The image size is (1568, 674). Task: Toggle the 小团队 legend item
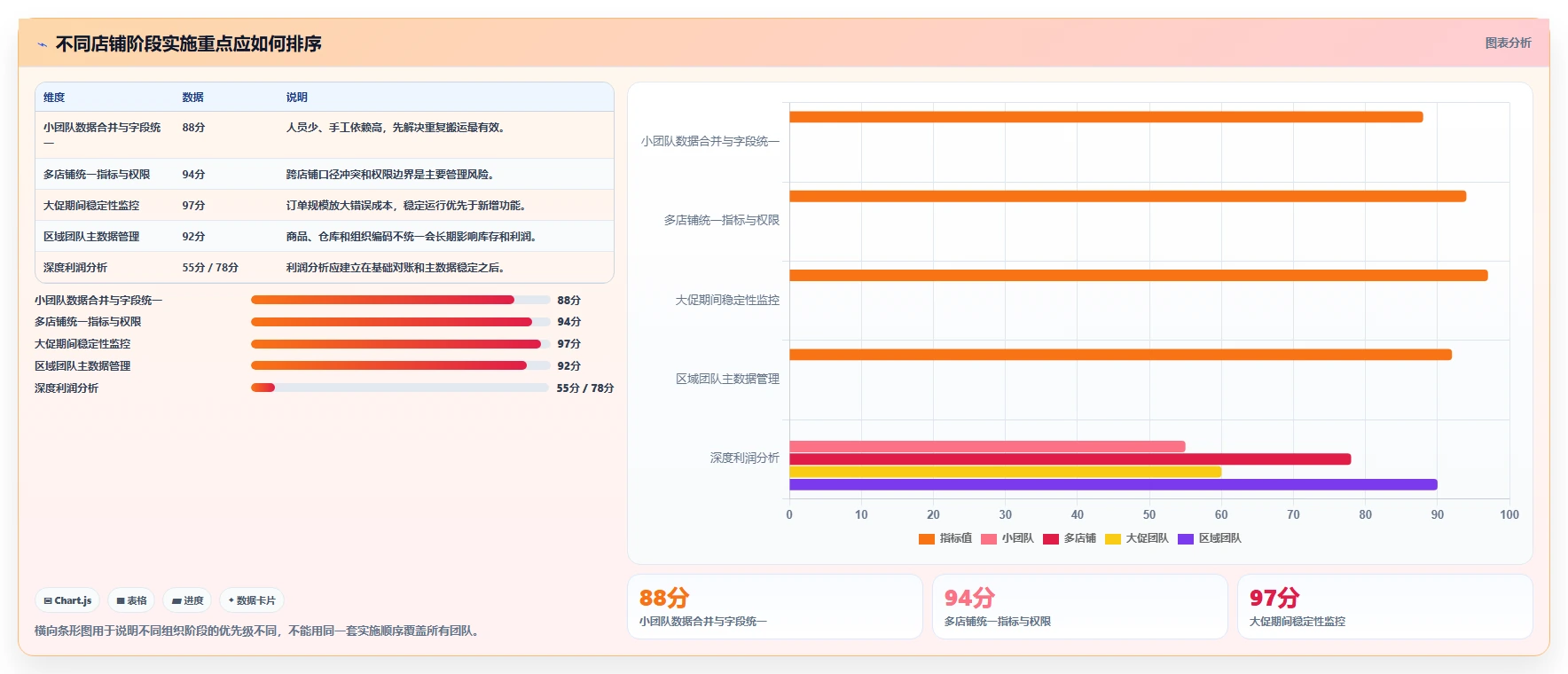click(1007, 538)
